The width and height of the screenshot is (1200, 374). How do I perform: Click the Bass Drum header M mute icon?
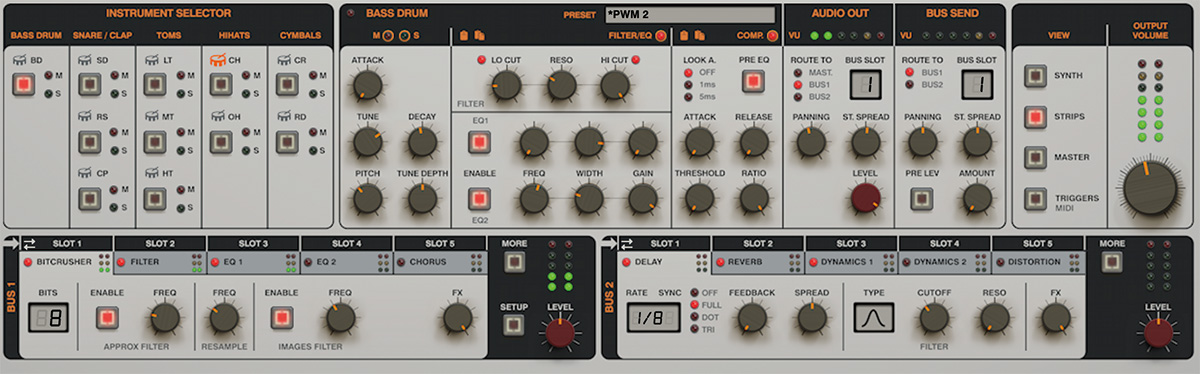tap(388, 36)
